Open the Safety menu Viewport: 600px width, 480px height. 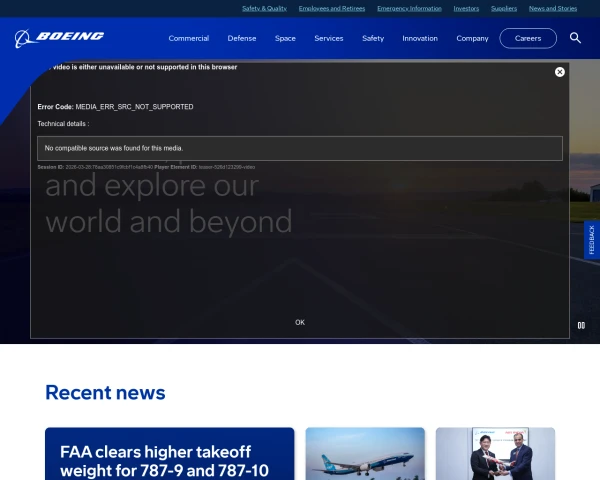coord(373,38)
